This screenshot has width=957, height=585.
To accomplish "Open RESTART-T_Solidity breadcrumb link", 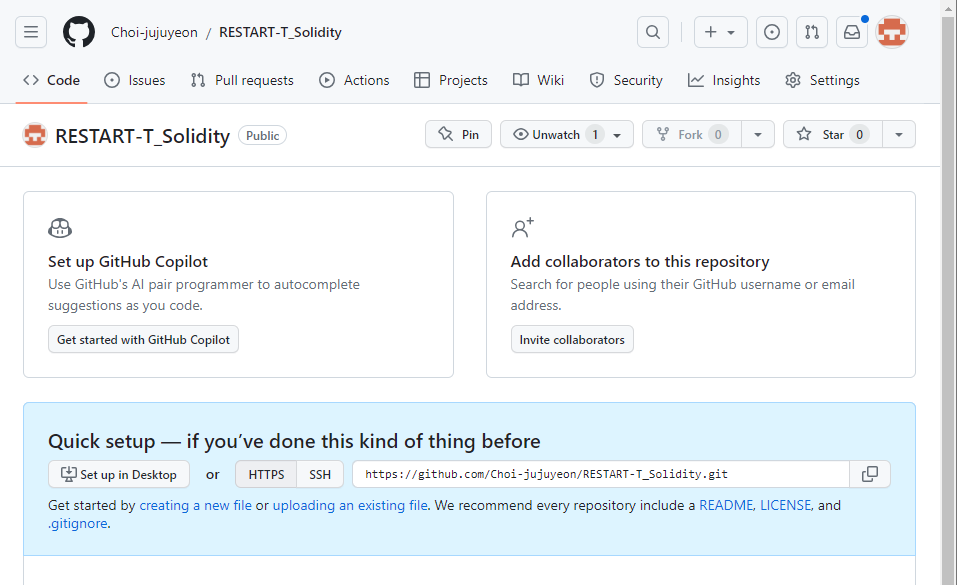I will tap(280, 32).
